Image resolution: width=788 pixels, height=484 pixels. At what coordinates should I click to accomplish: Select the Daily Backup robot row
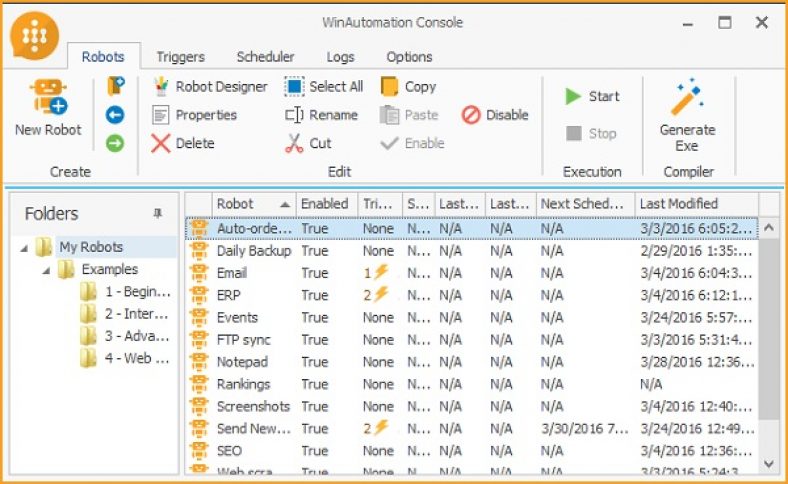click(x=254, y=251)
